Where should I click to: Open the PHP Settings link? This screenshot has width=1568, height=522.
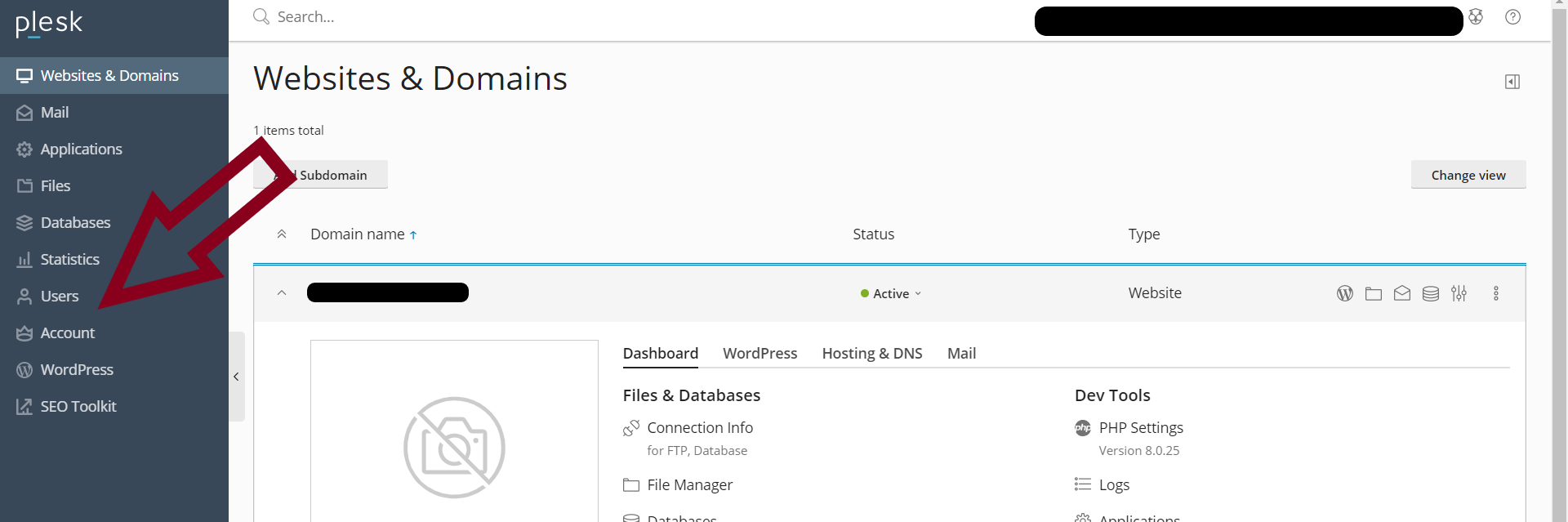pyautogui.click(x=1141, y=427)
